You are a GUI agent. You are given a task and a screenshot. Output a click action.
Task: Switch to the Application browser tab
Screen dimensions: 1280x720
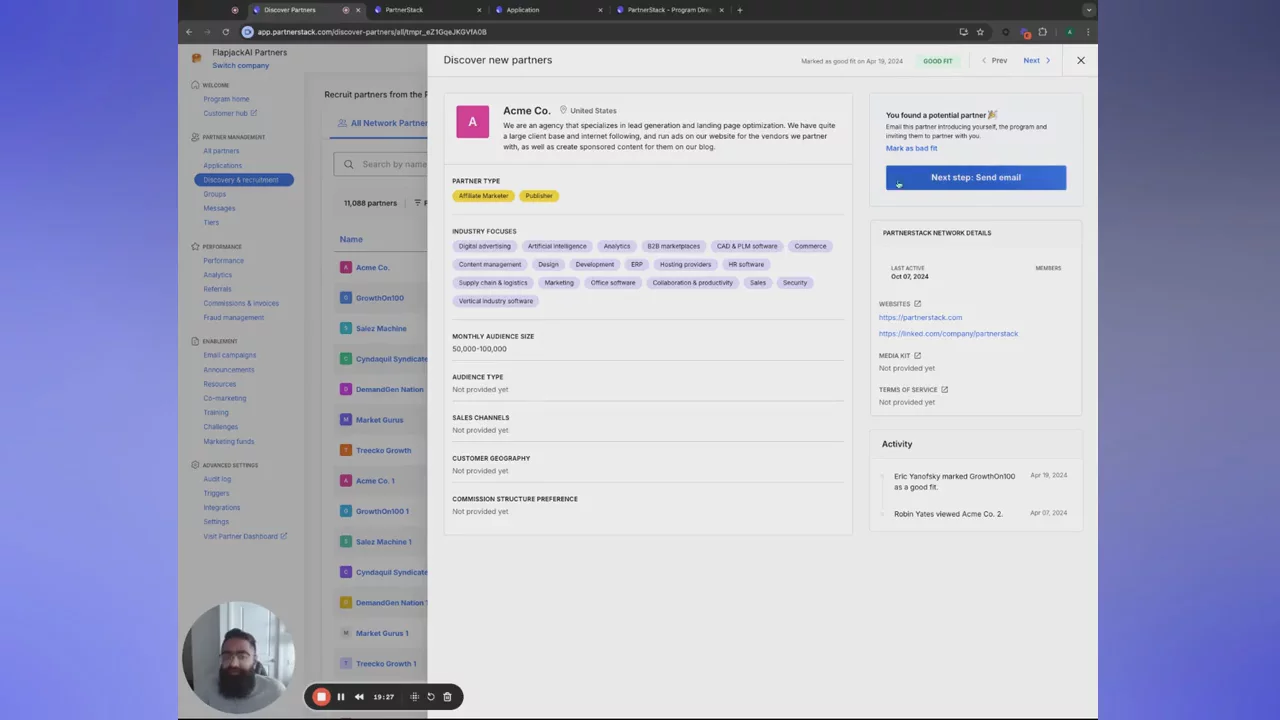(523, 10)
